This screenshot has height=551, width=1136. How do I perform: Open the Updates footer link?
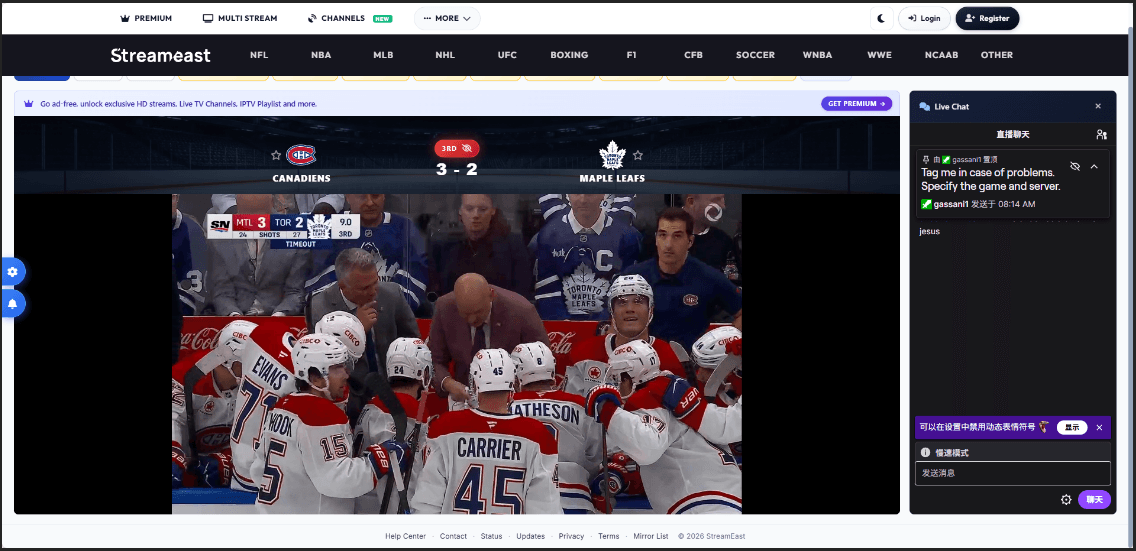point(530,537)
